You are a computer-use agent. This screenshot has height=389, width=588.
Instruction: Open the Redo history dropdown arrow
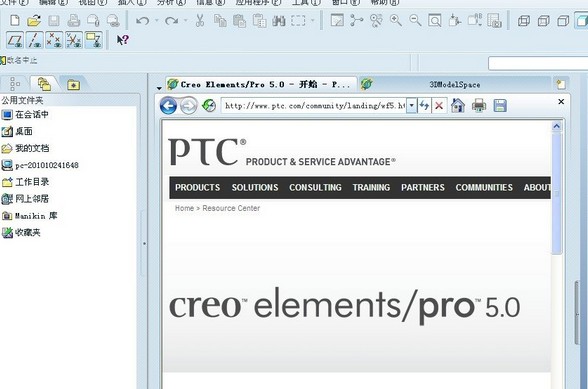[185, 20]
